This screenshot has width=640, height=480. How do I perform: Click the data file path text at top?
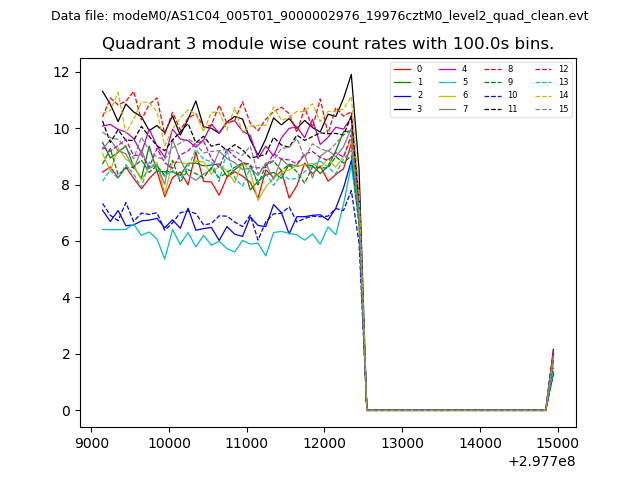click(x=320, y=16)
